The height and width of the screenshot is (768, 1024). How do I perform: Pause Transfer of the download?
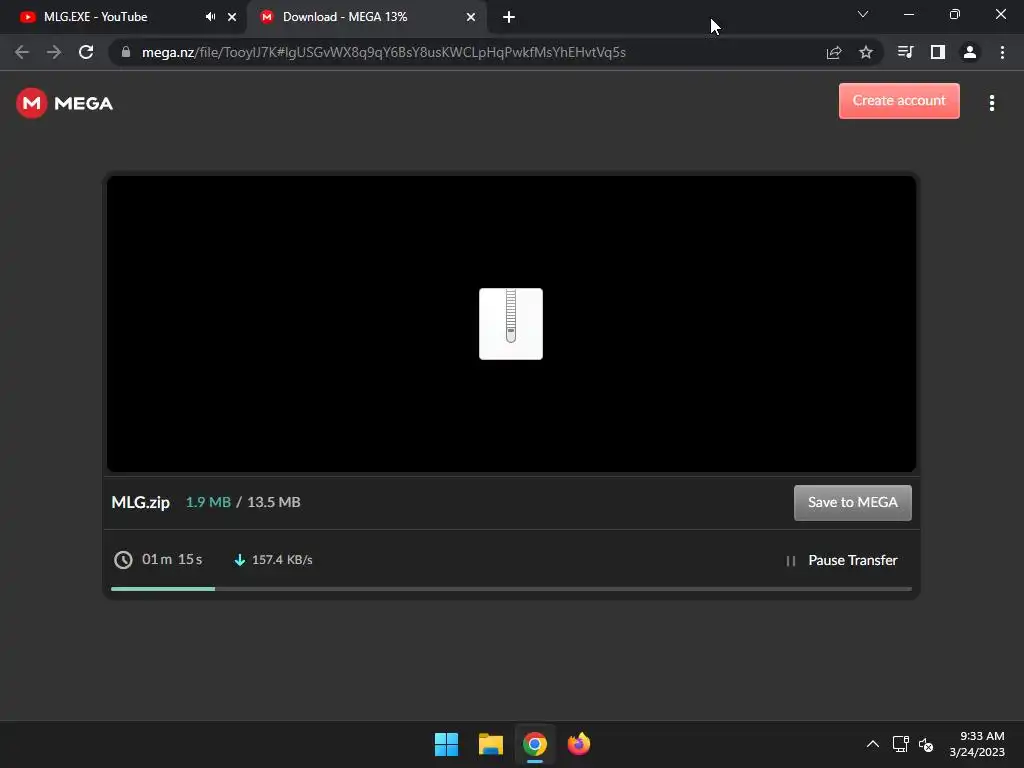point(853,560)
